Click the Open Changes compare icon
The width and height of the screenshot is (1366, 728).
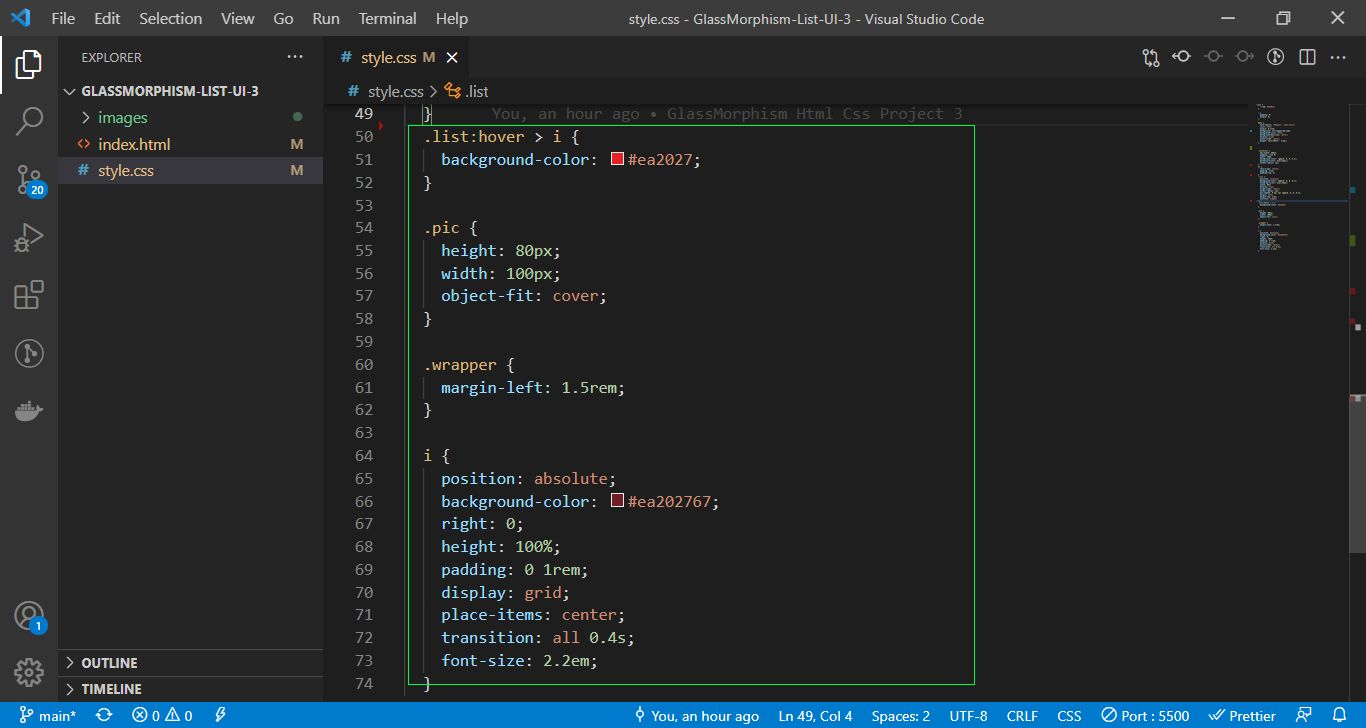tap(1151, 57)
